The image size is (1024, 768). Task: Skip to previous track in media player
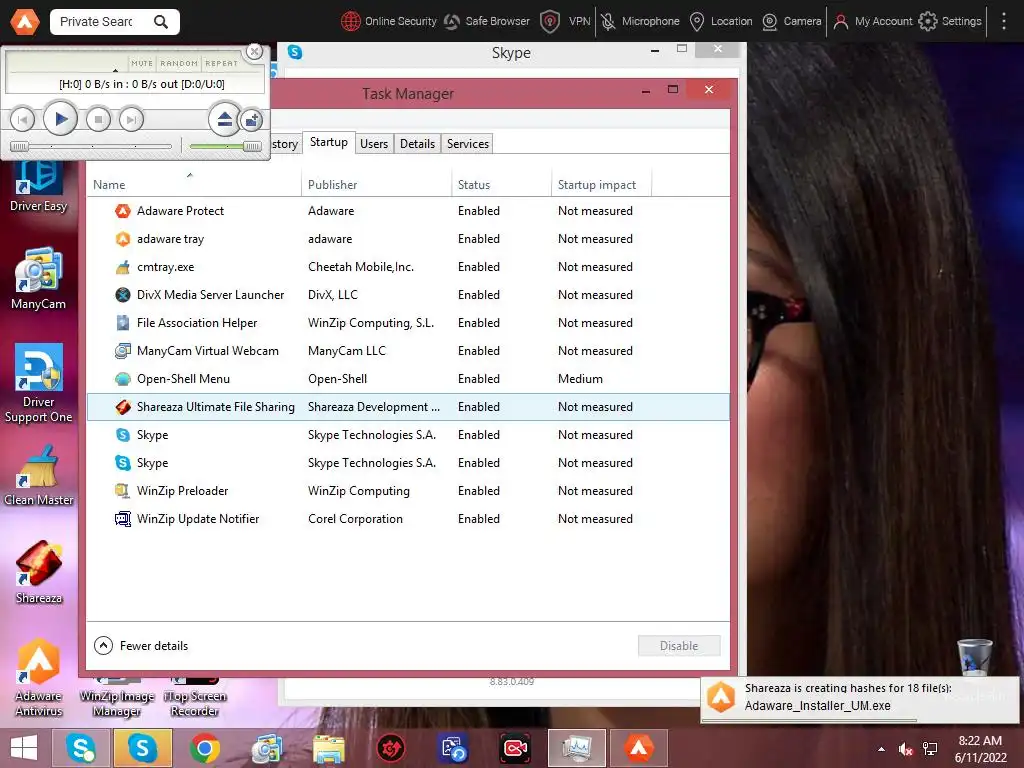(x=22, y=120)
